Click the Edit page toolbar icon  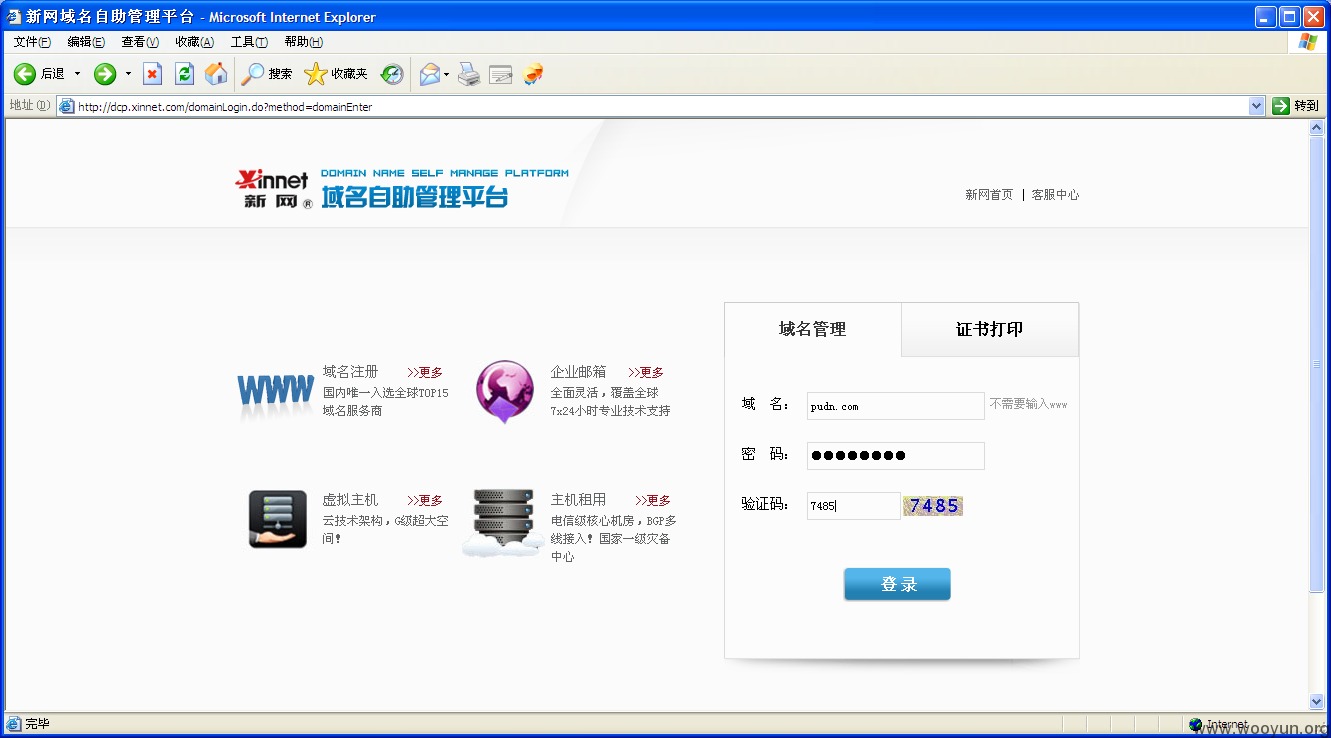[501, 74]
